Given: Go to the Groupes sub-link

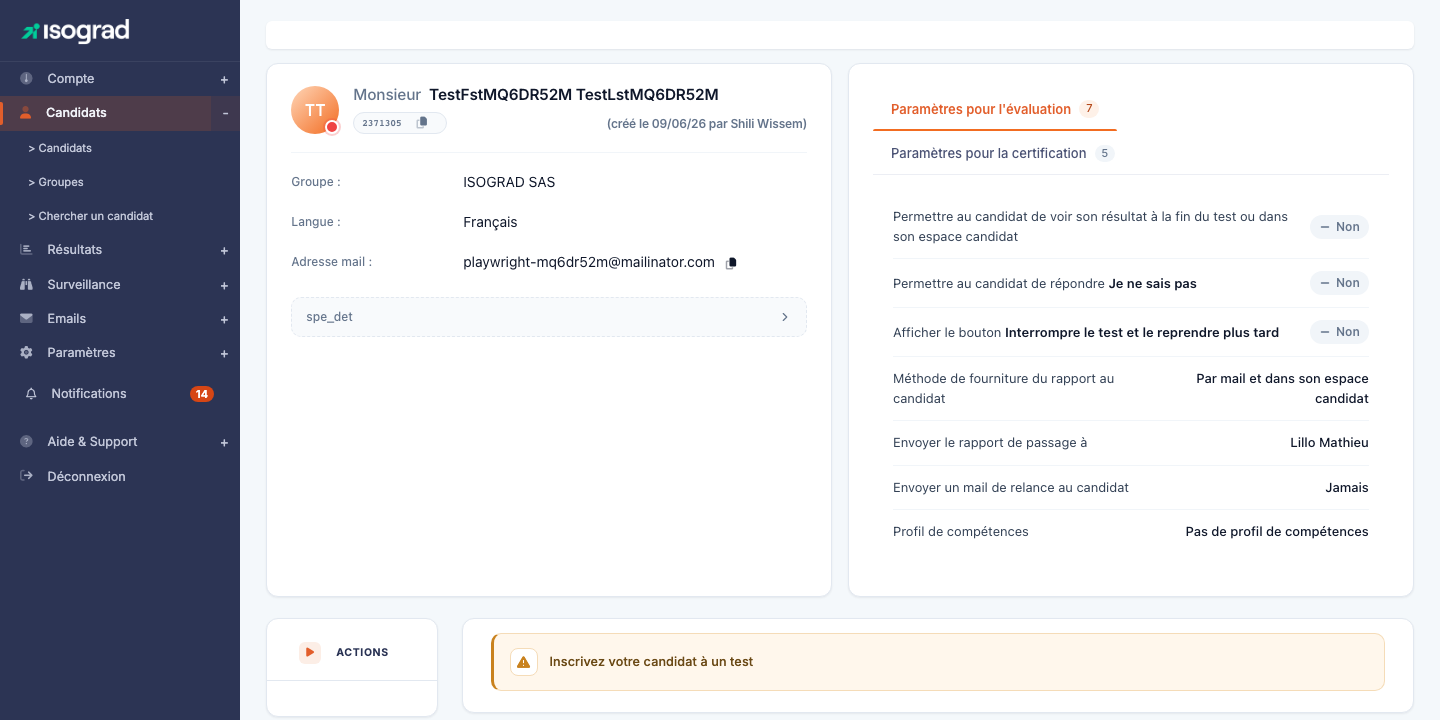Looking at the screenshot, I should (x=56, y=182).
